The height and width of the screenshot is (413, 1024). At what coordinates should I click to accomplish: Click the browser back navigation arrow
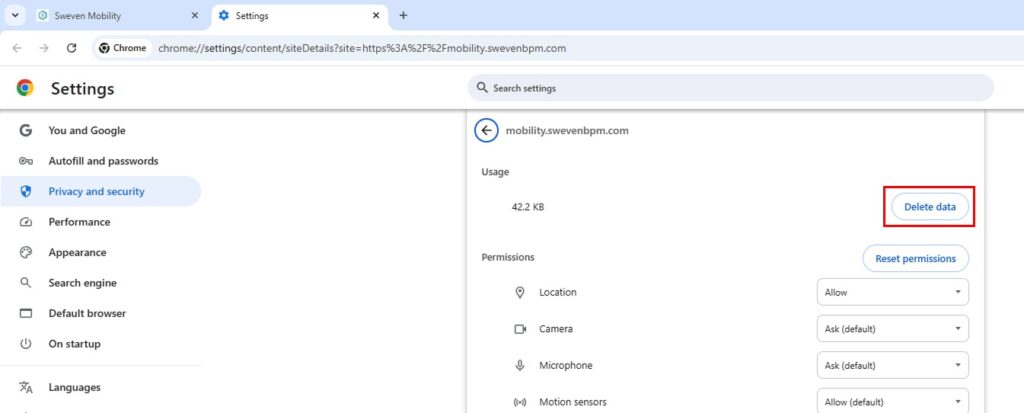[17, 48]
